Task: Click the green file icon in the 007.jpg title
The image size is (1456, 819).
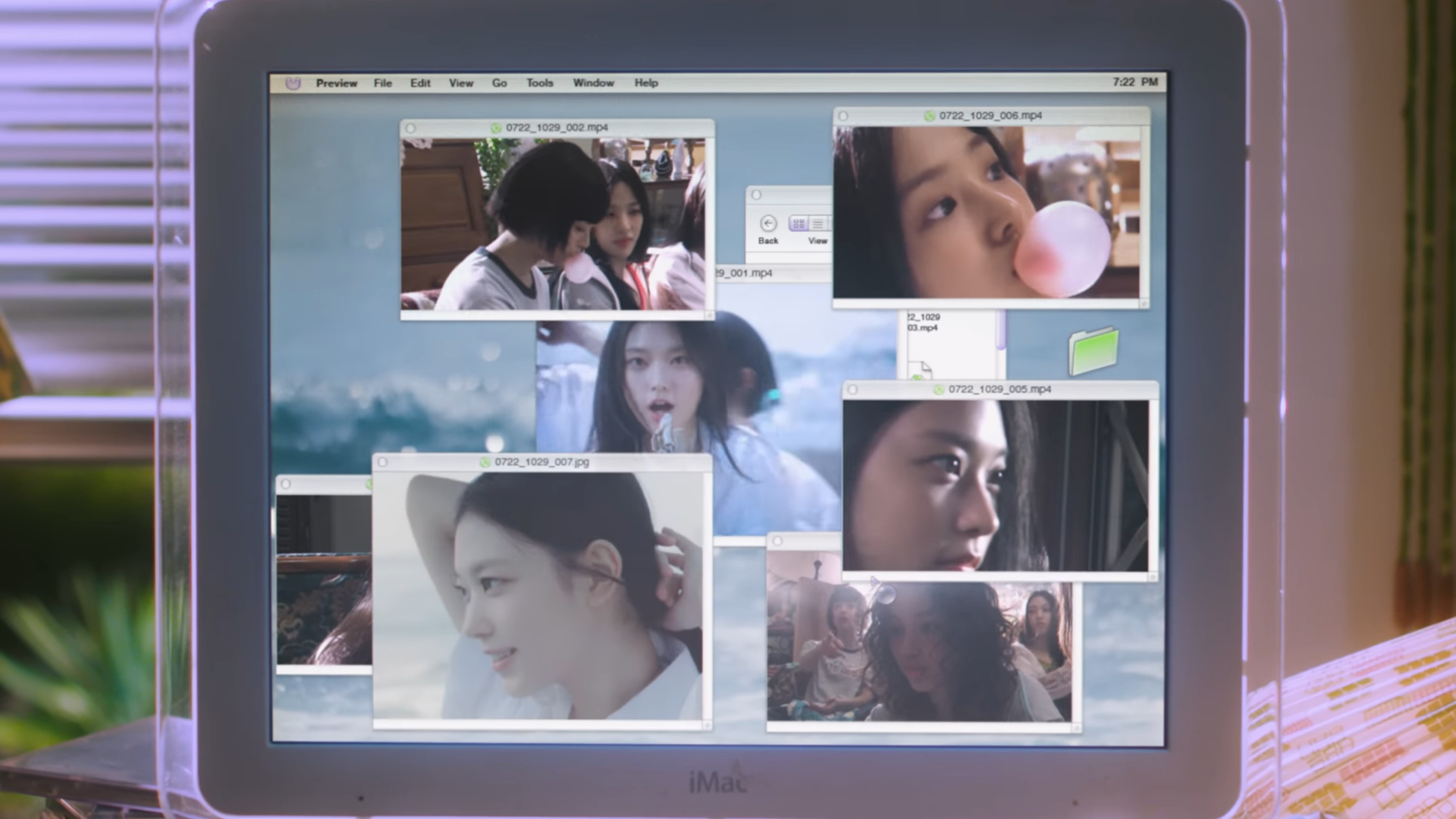Action: [x=485, y=462]
